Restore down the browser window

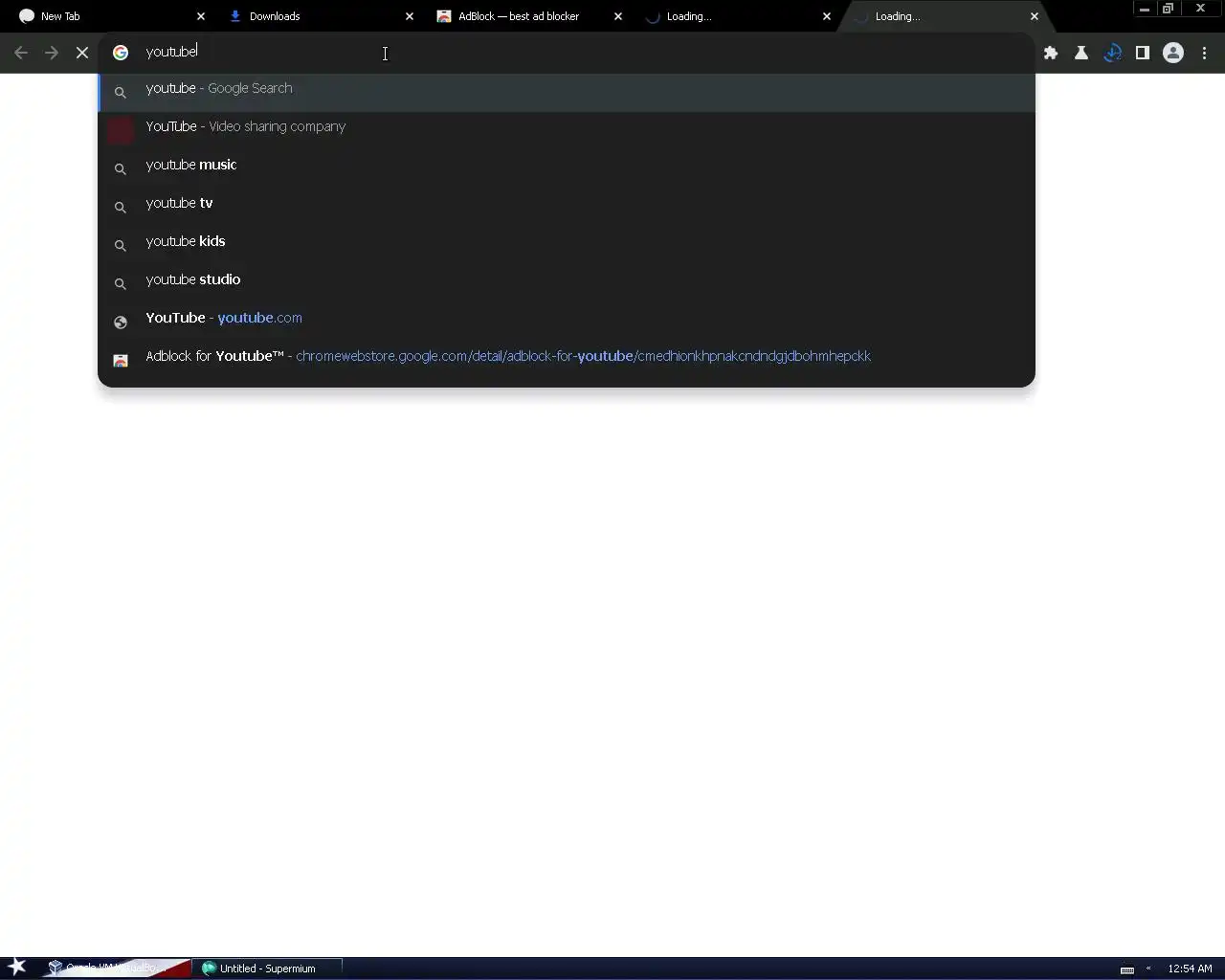click(x=1168, y=9)
